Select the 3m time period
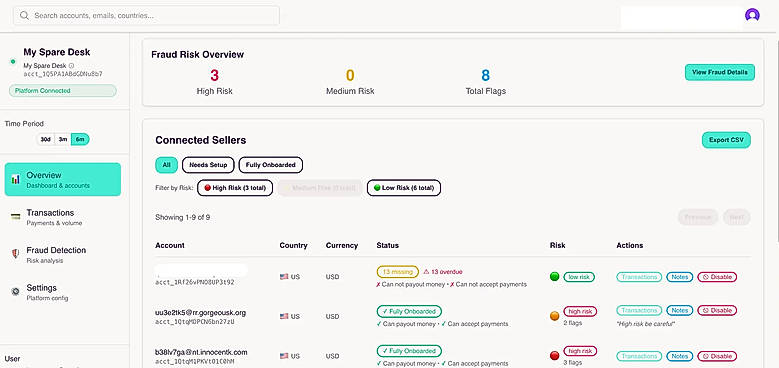 (x=63, y=140)
